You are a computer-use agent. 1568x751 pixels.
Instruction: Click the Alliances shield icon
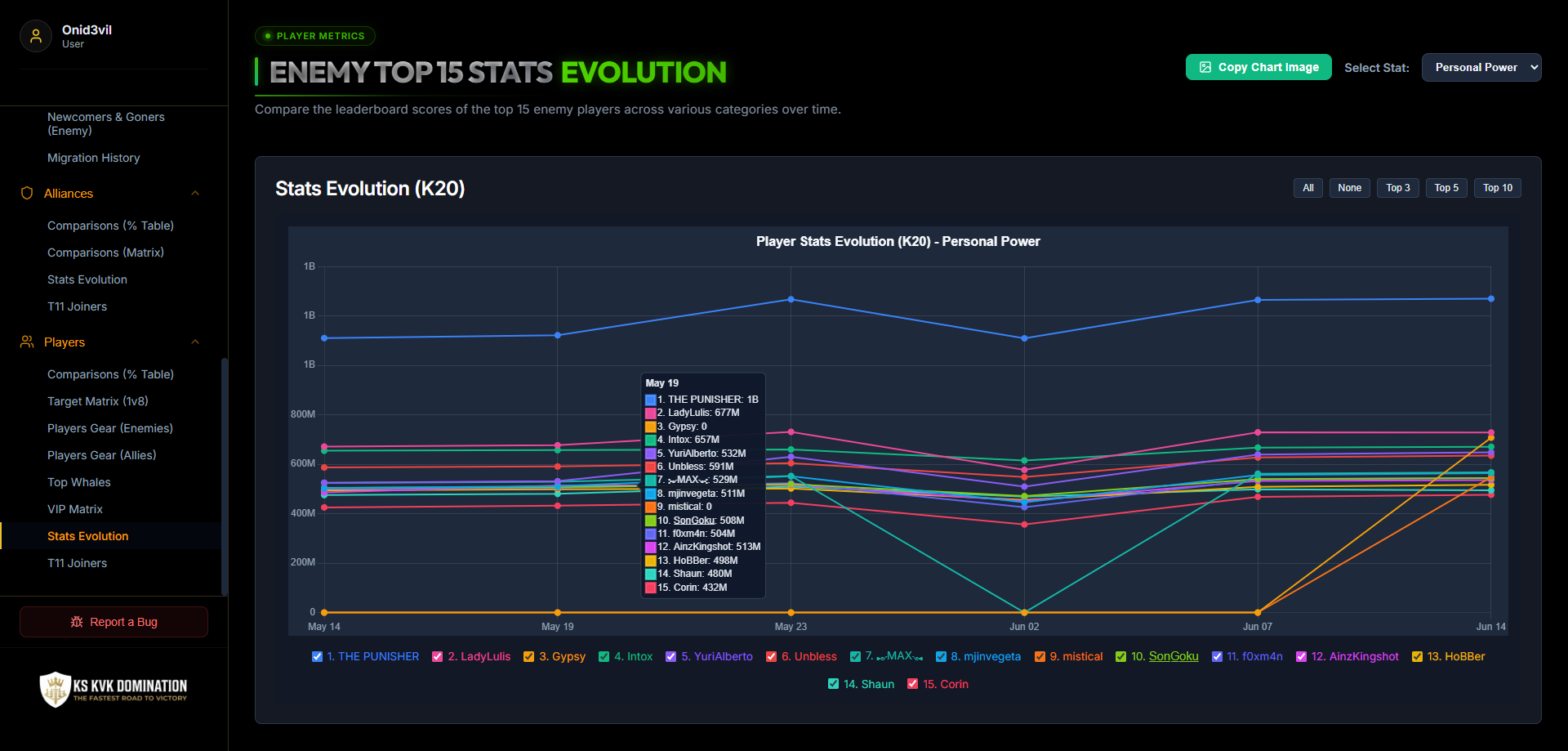pos(27,193)
